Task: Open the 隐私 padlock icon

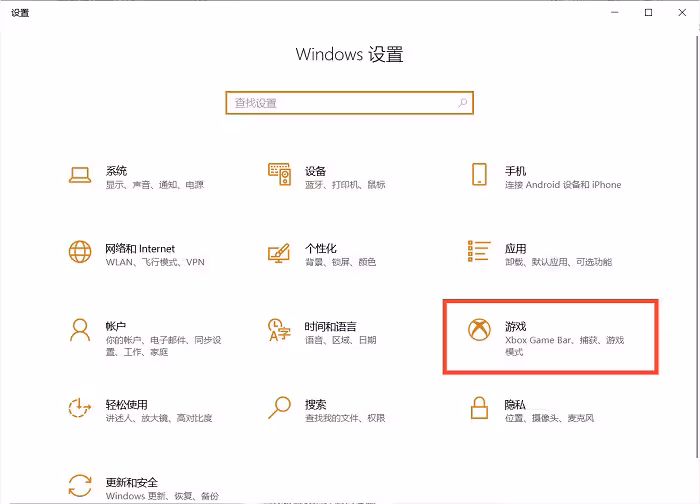Action: pos(479,408)
